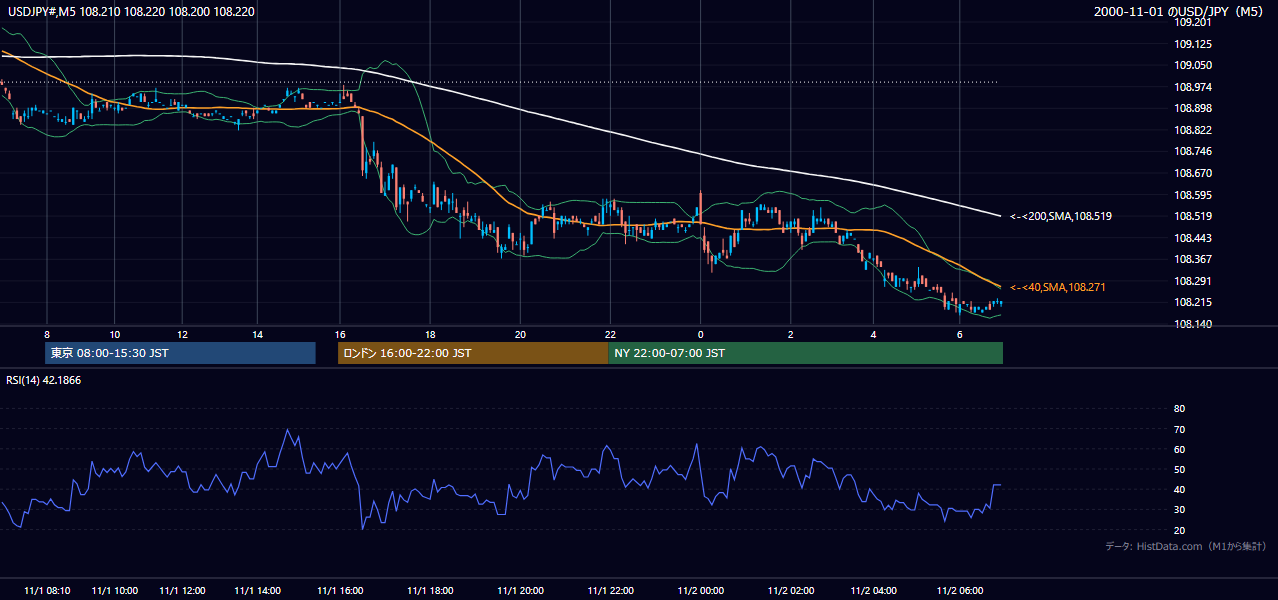Click the RSI scale level 30
This screenshot has height=600, width=1278.
[1179, 509]
